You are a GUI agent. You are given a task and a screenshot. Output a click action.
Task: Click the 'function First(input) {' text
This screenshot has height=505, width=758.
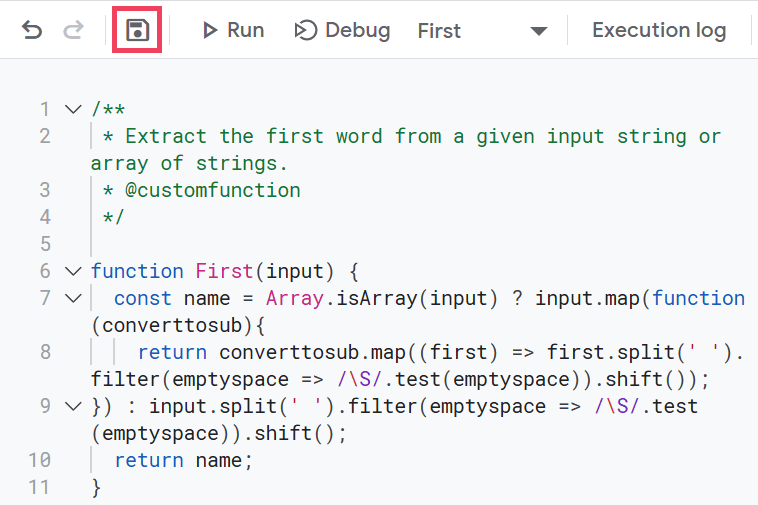coord(225,271)
